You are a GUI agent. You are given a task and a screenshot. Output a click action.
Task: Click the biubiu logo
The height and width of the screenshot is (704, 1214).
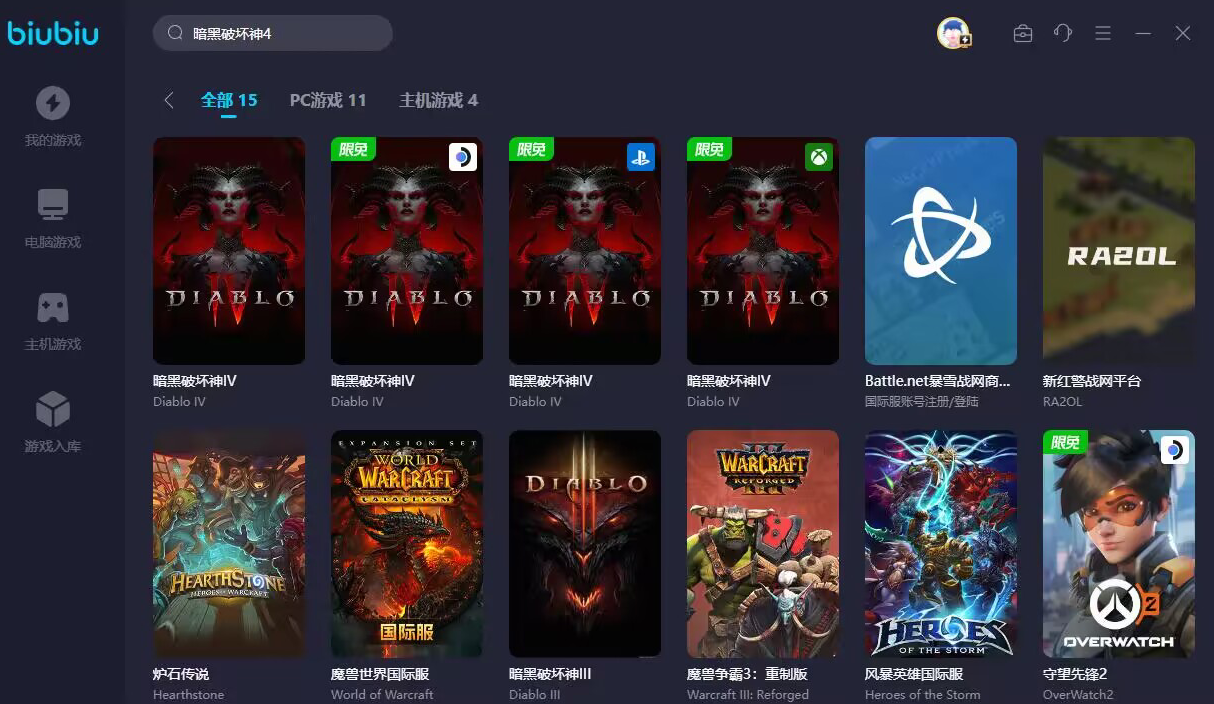pos(54,34)
